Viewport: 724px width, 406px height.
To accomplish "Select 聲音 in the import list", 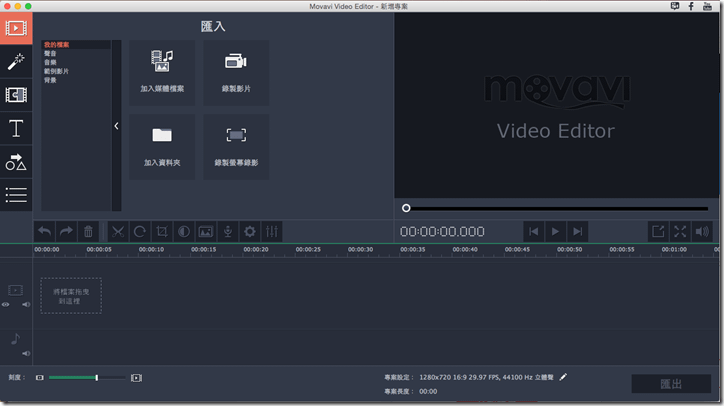I will pos(50,54).
